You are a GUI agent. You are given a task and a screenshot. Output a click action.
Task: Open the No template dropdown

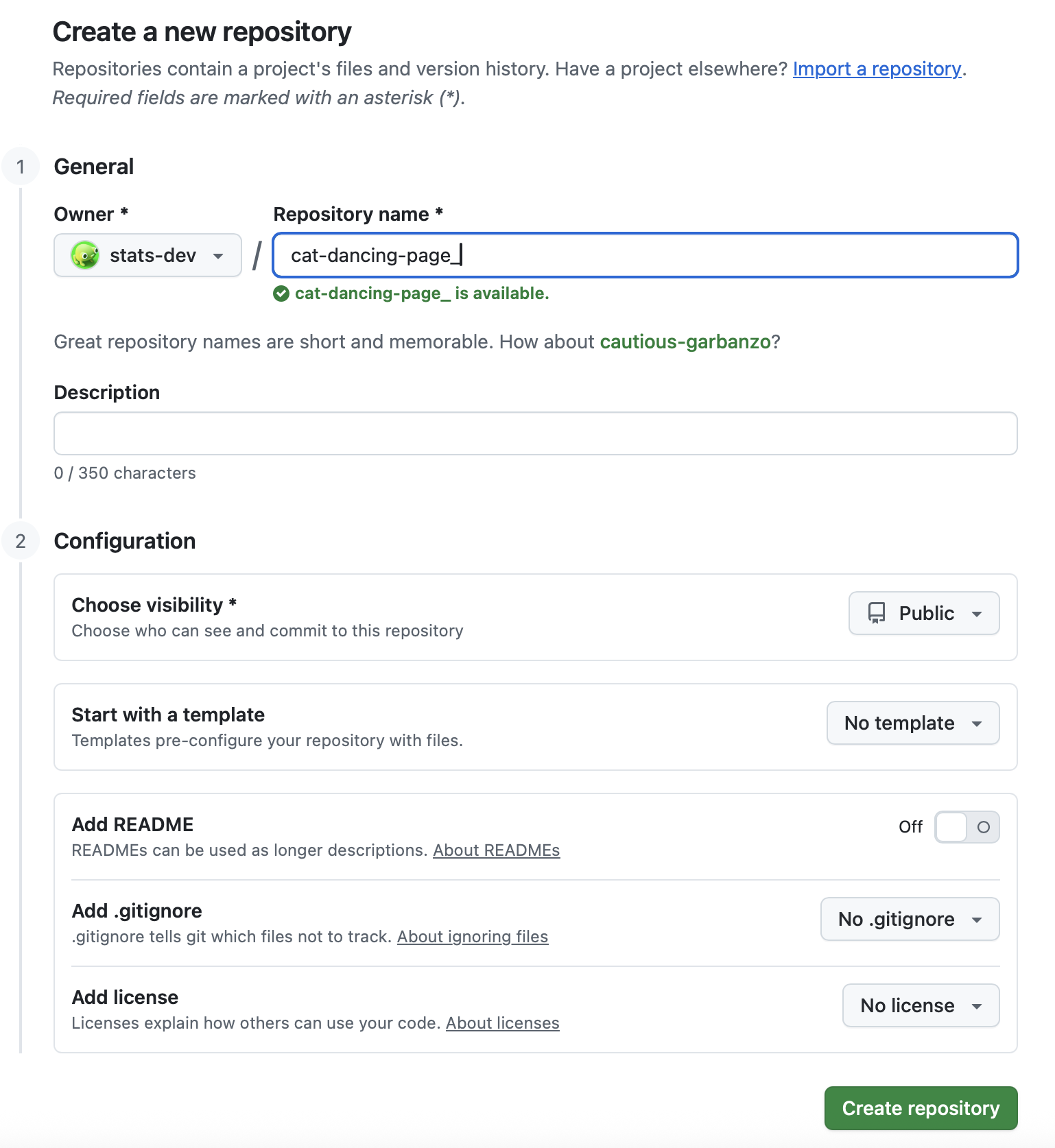pyautogui.click(x=912, y=723)
